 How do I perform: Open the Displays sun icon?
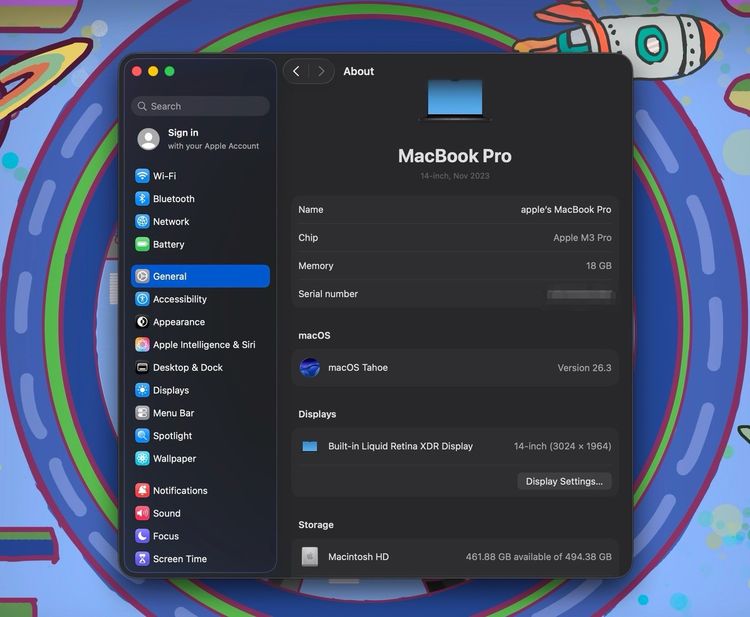[x=142, y=390]
